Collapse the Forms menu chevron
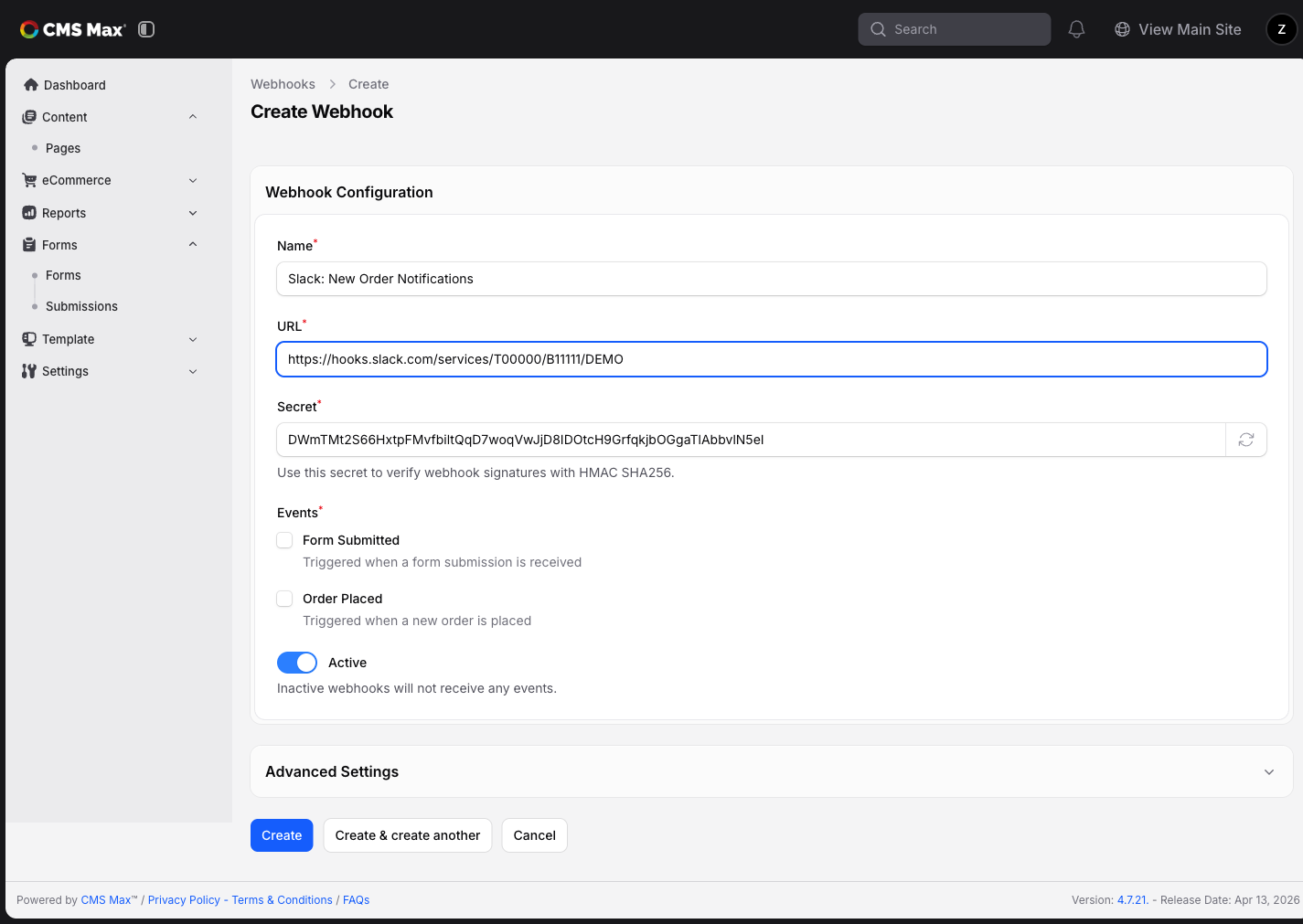The height and width of the screenshot is (924, 1303). (x=193, y=245)
